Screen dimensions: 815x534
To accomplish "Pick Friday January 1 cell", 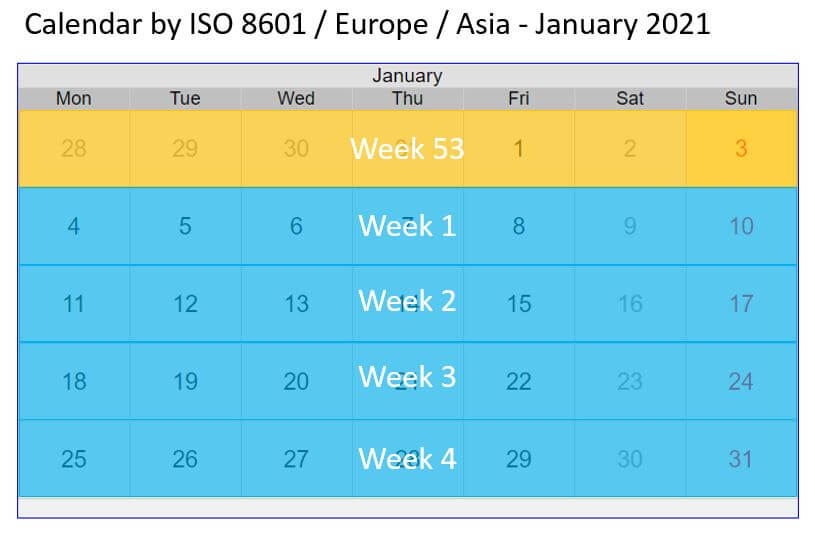I will coord(519,149).
